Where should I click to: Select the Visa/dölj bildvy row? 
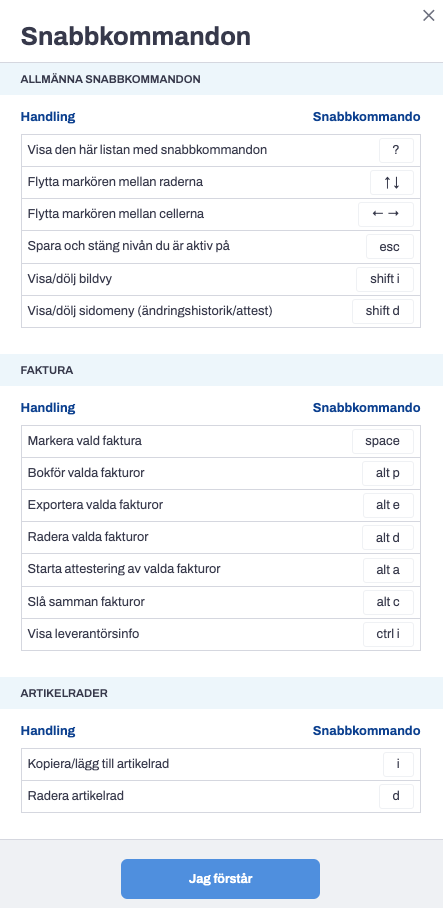pos(221,279)
